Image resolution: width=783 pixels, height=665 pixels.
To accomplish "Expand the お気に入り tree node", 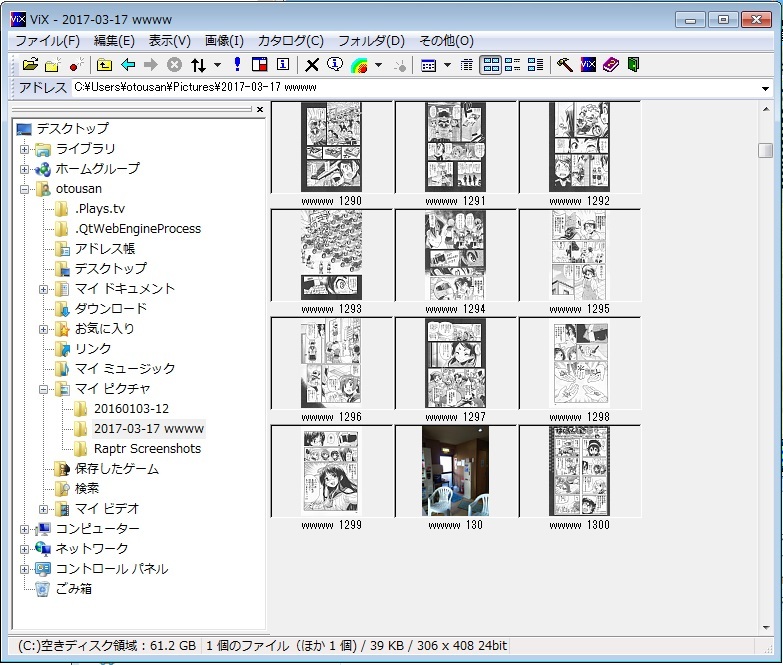I will tap(43, 329).
